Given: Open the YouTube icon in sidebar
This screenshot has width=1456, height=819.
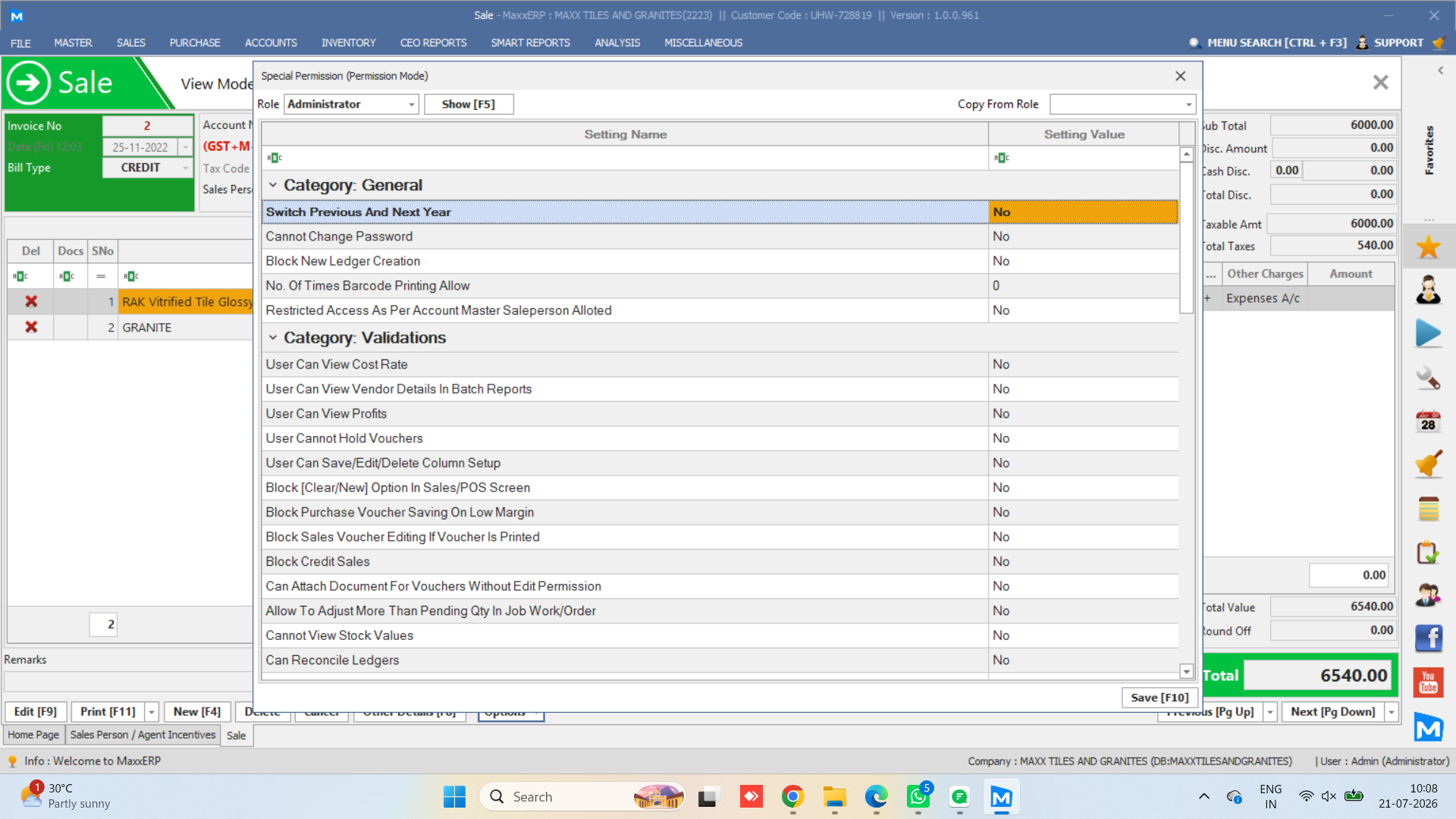Looking at the screenshot, I should tap(1428, 683).
